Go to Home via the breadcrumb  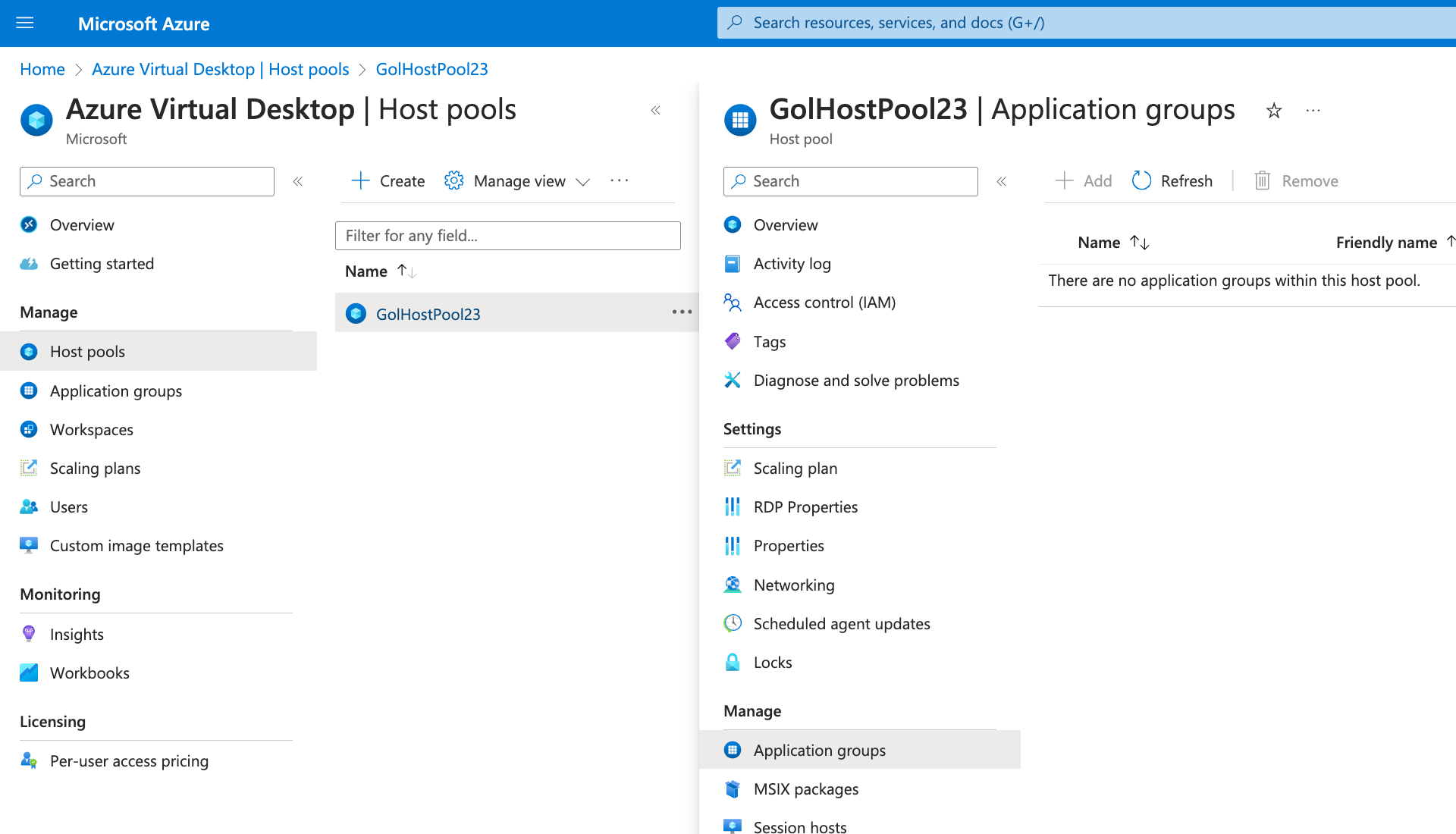(x=42, y=69)
